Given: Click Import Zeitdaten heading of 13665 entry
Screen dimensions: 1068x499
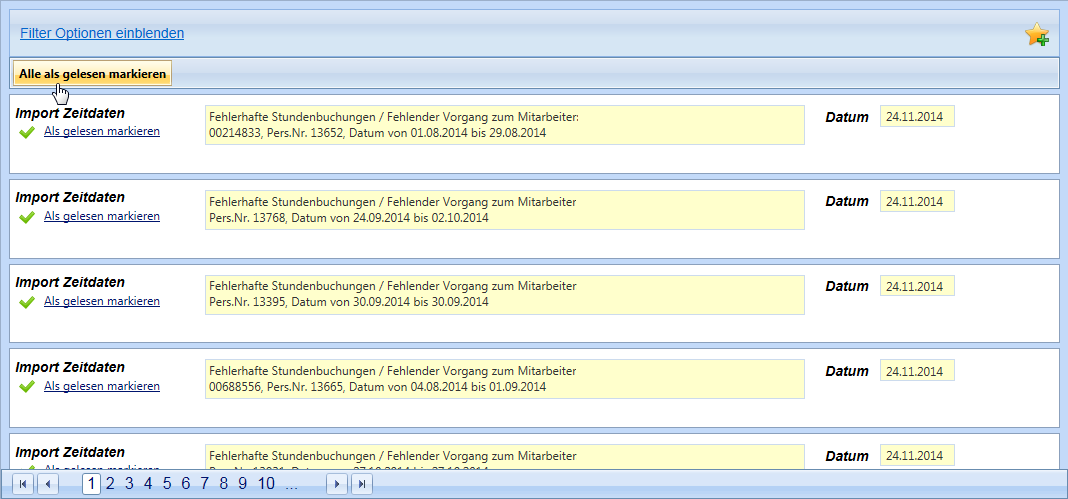Looking at the screenshot, I should click(70, 367).
